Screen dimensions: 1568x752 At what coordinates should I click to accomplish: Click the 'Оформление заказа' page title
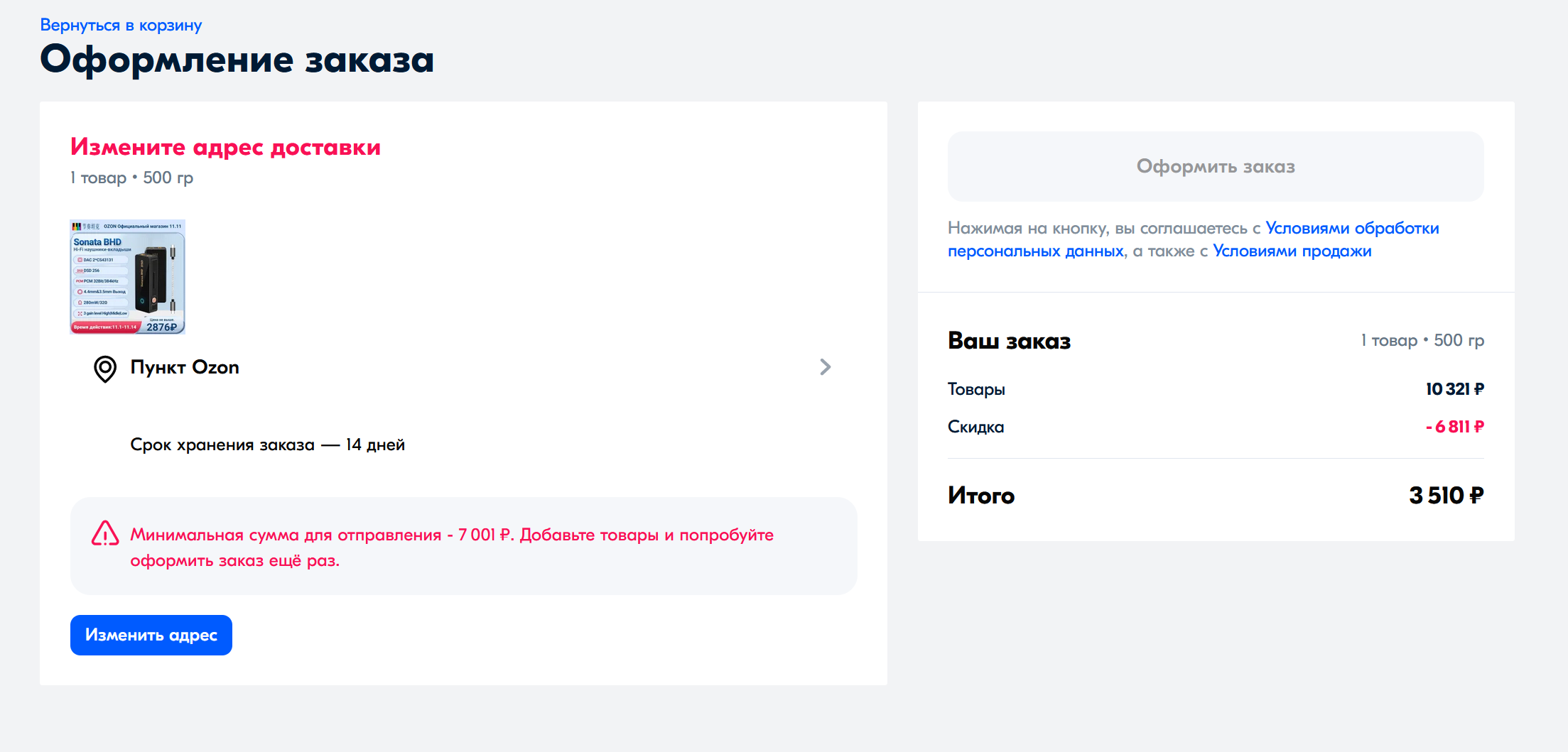click(x=237, y=60)
